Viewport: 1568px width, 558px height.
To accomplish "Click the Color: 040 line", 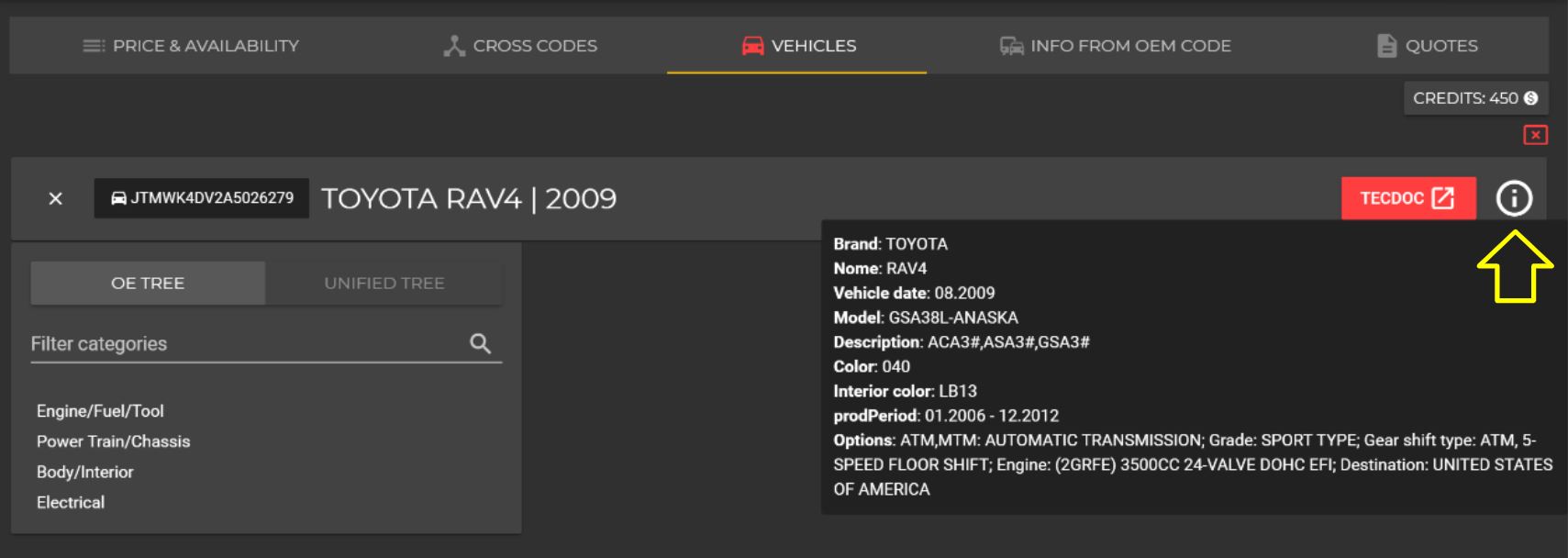I will 872,366.
